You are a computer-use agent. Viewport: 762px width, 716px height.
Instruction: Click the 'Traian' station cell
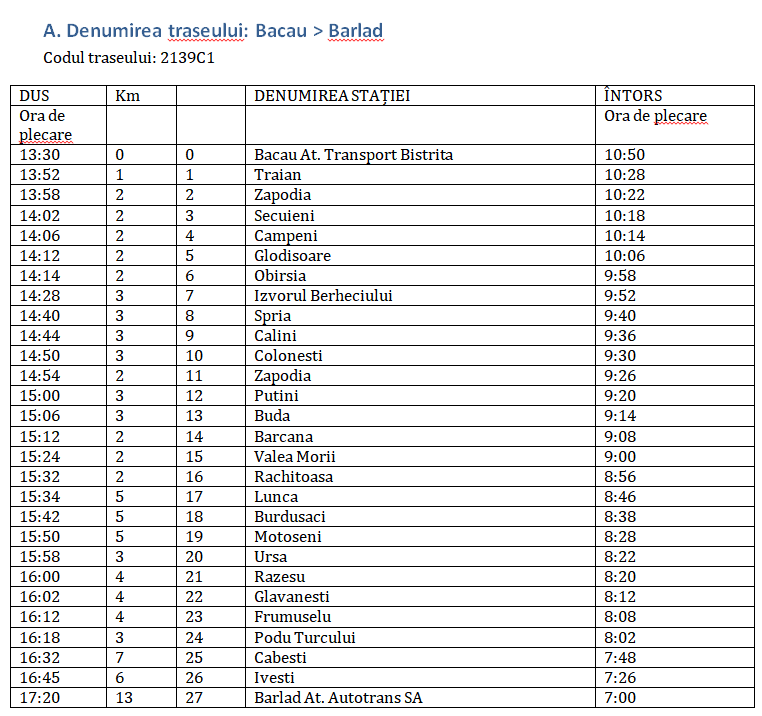pyautogui.click(x=277, y=175)
